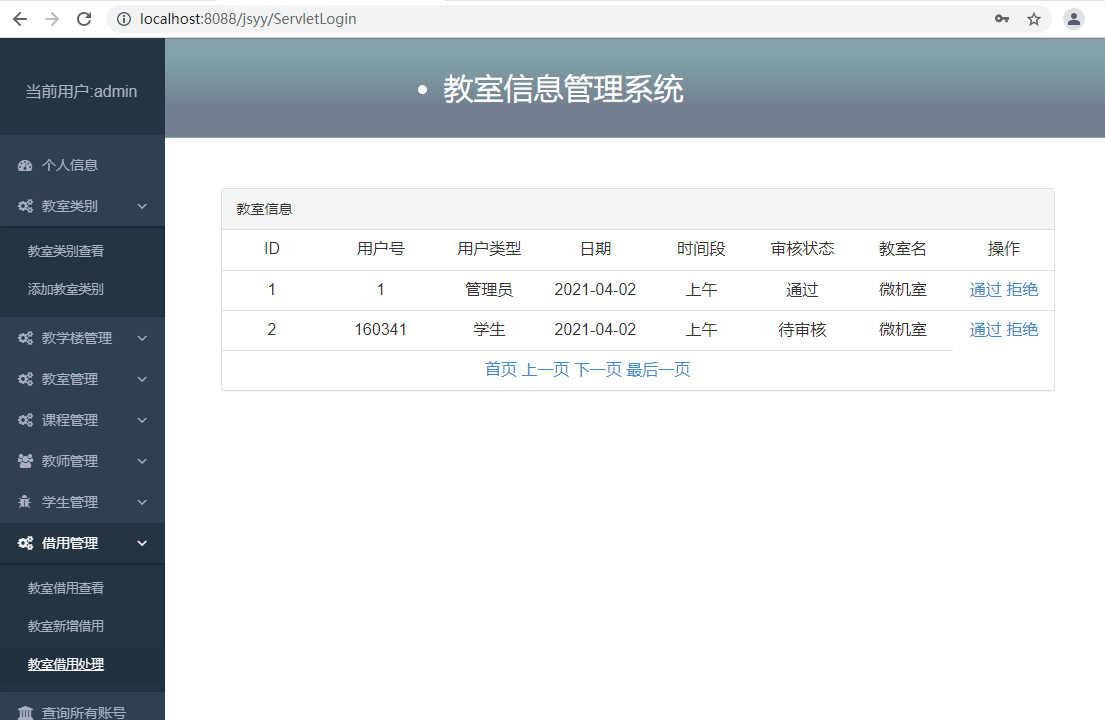Screen dimensions: 1105x720
Task: Go to 下一页 in pagination
Action: coord(598,369)
